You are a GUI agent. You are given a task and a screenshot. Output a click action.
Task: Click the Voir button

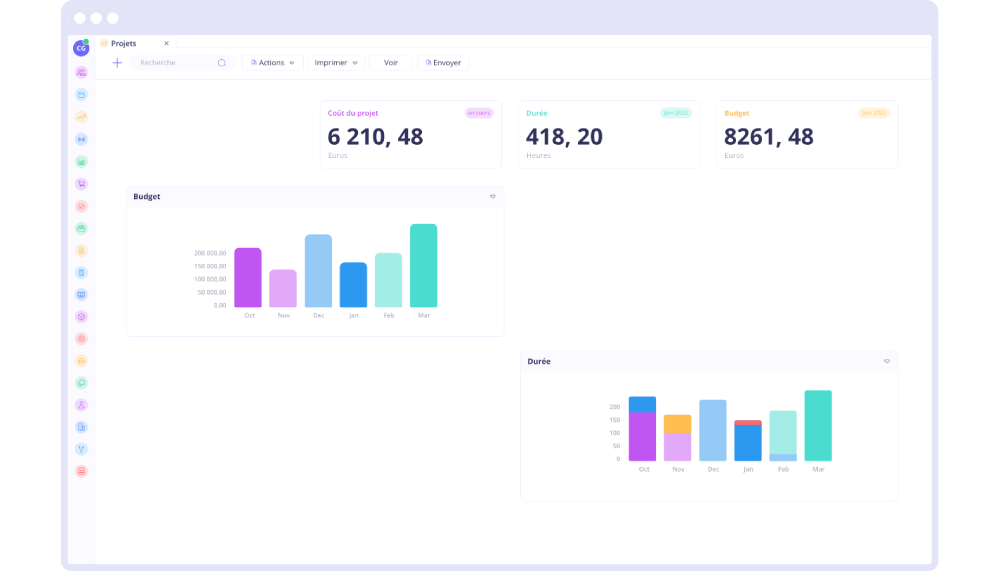point(390,63)
